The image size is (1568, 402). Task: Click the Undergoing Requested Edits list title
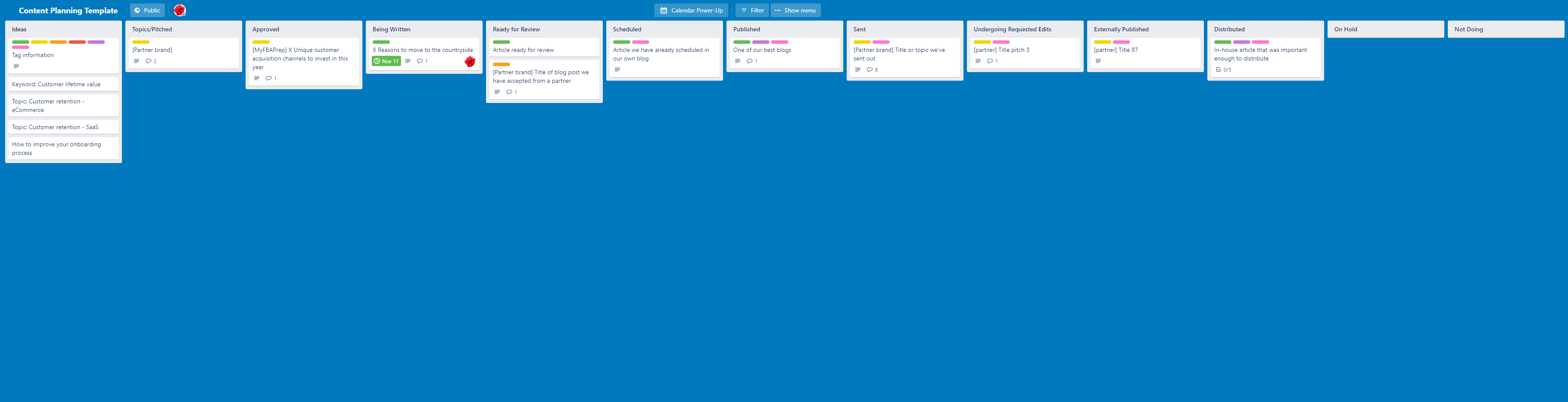click(1012, 29)
